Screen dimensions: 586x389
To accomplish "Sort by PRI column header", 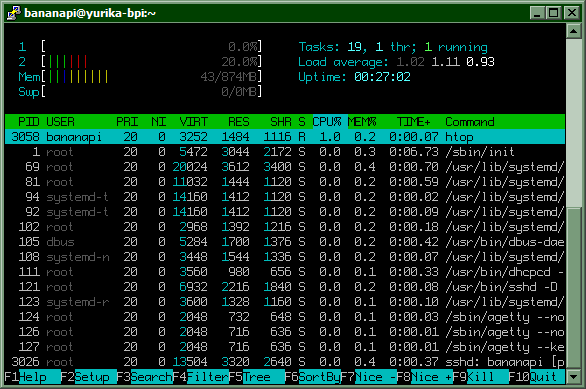I will 127,122.
